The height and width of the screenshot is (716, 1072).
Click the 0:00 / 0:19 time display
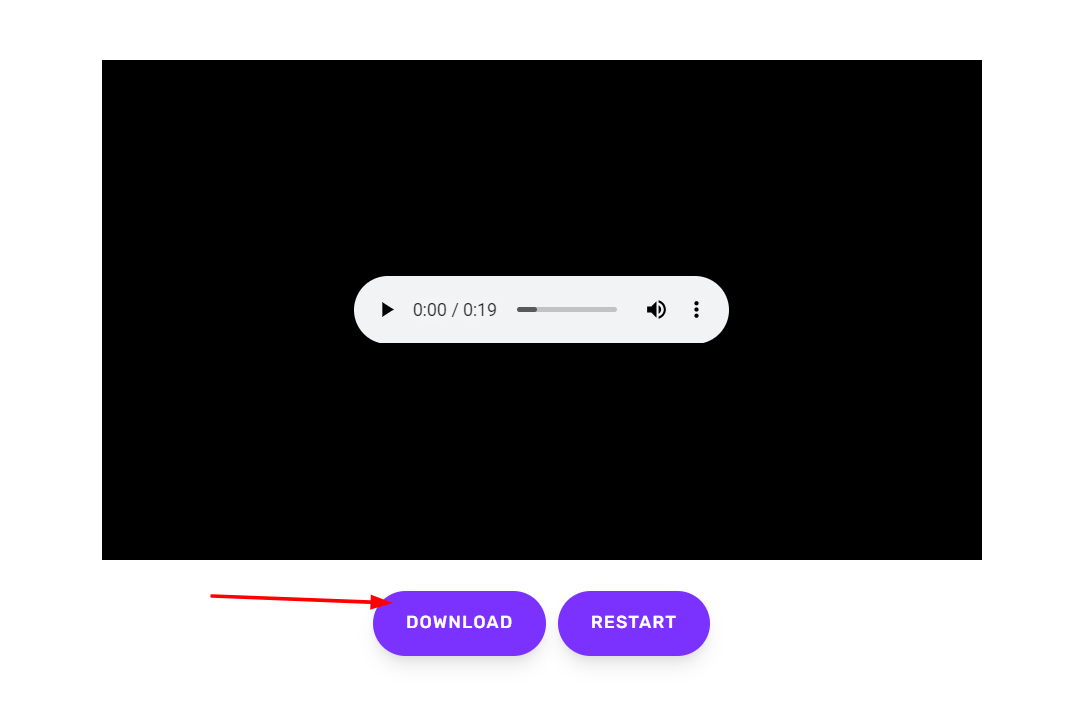point(455,310)
